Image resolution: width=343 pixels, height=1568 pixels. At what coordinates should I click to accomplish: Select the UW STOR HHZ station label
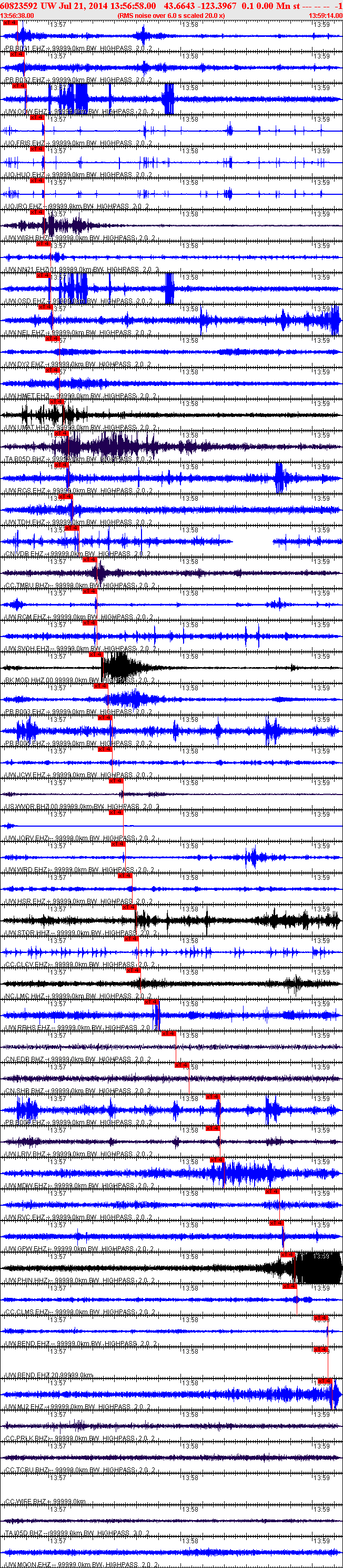pos(81,934)
